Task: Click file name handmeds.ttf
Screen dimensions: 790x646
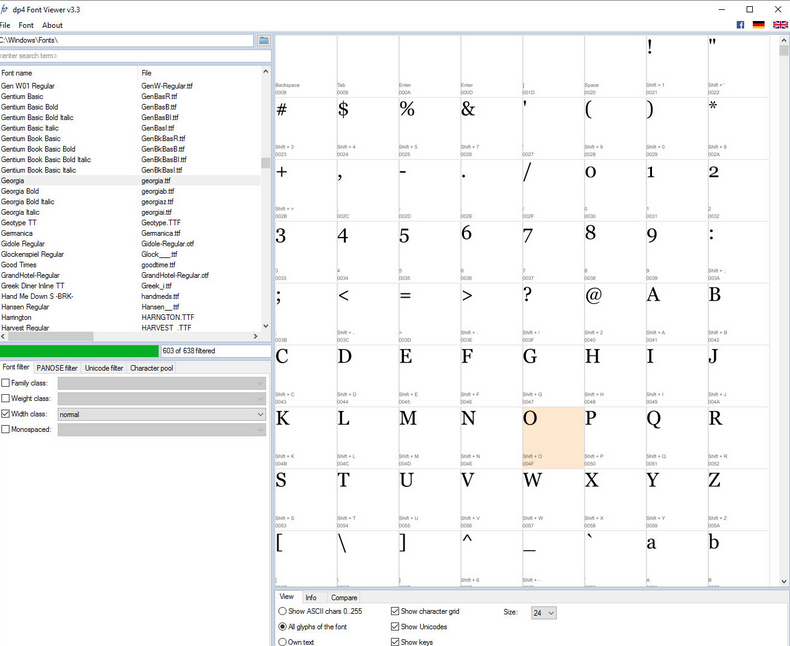Action: pyautogui.click(x=160, y=296)
